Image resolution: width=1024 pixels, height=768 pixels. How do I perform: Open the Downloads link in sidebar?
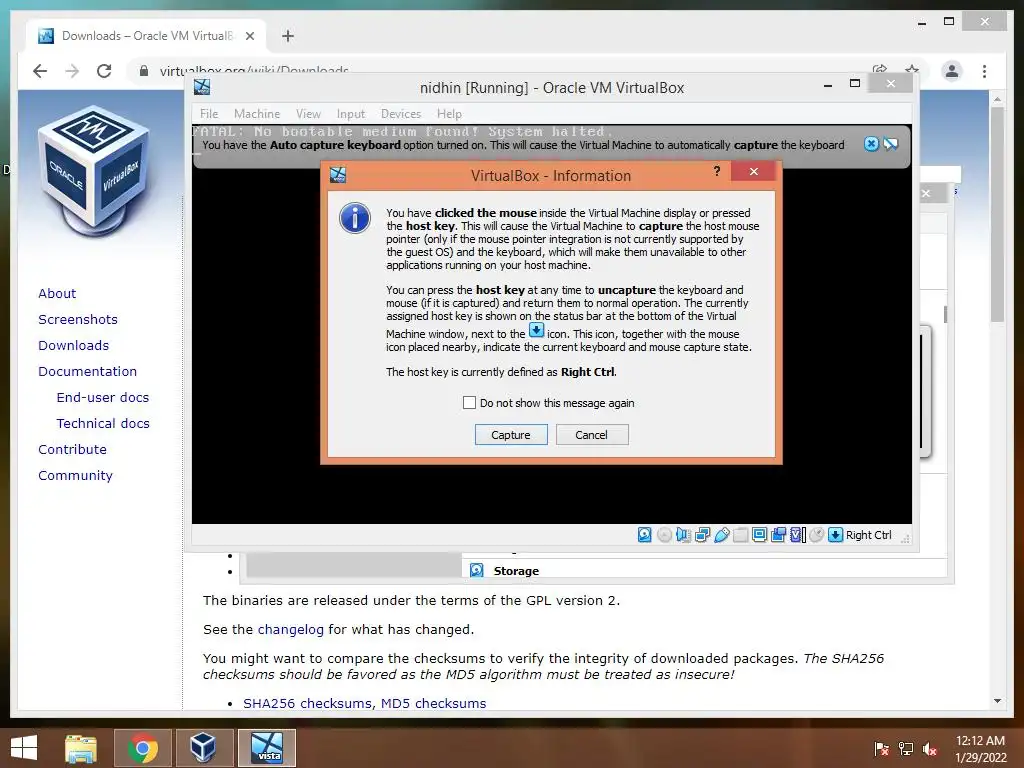[73, 345]
